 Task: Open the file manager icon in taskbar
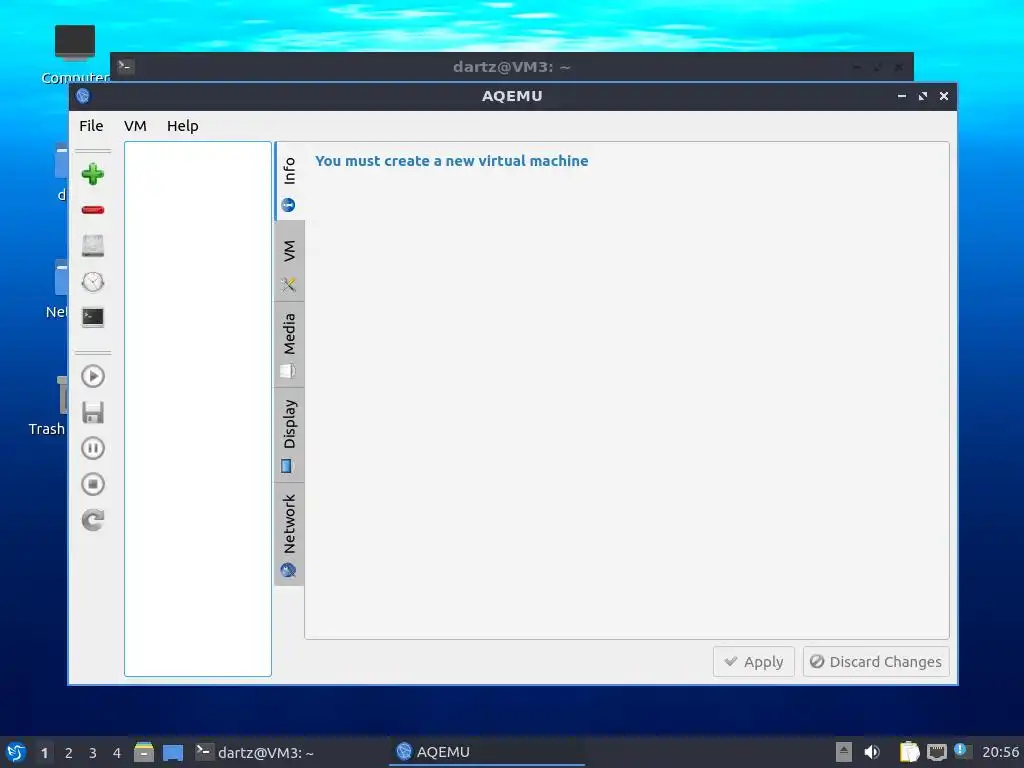tap(144, 752)
